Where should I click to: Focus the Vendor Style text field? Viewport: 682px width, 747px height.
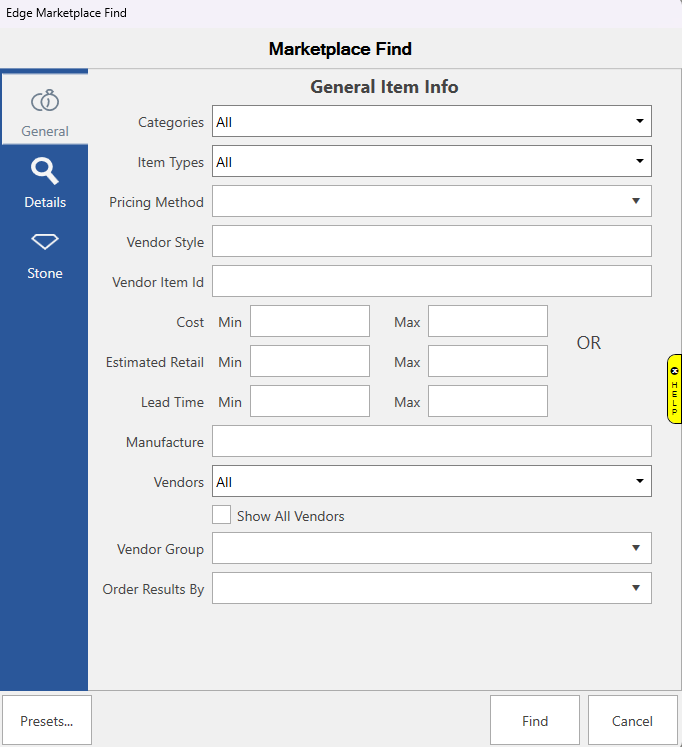(x=431, y=241)
